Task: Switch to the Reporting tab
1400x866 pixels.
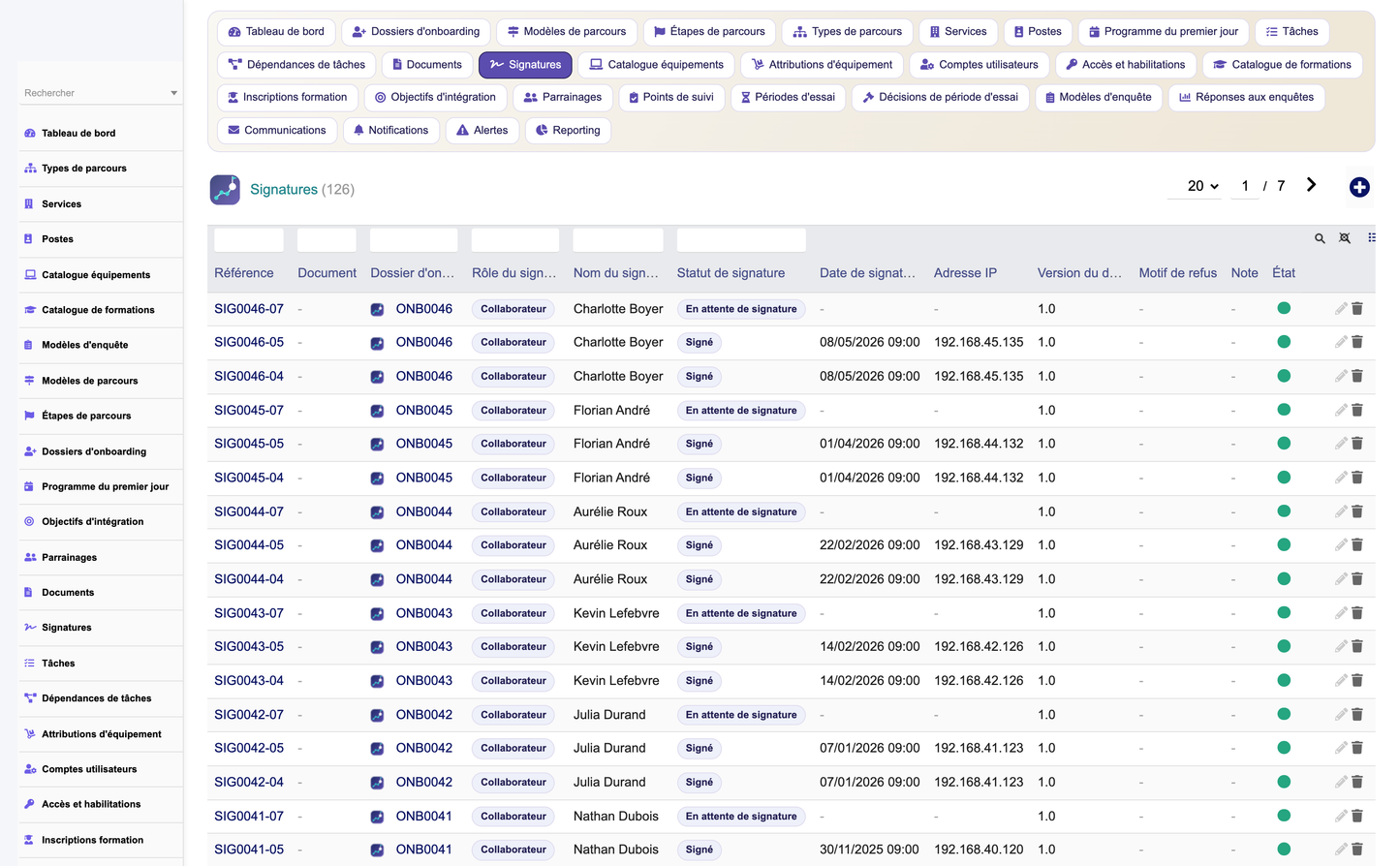Action: pos(568,130)
